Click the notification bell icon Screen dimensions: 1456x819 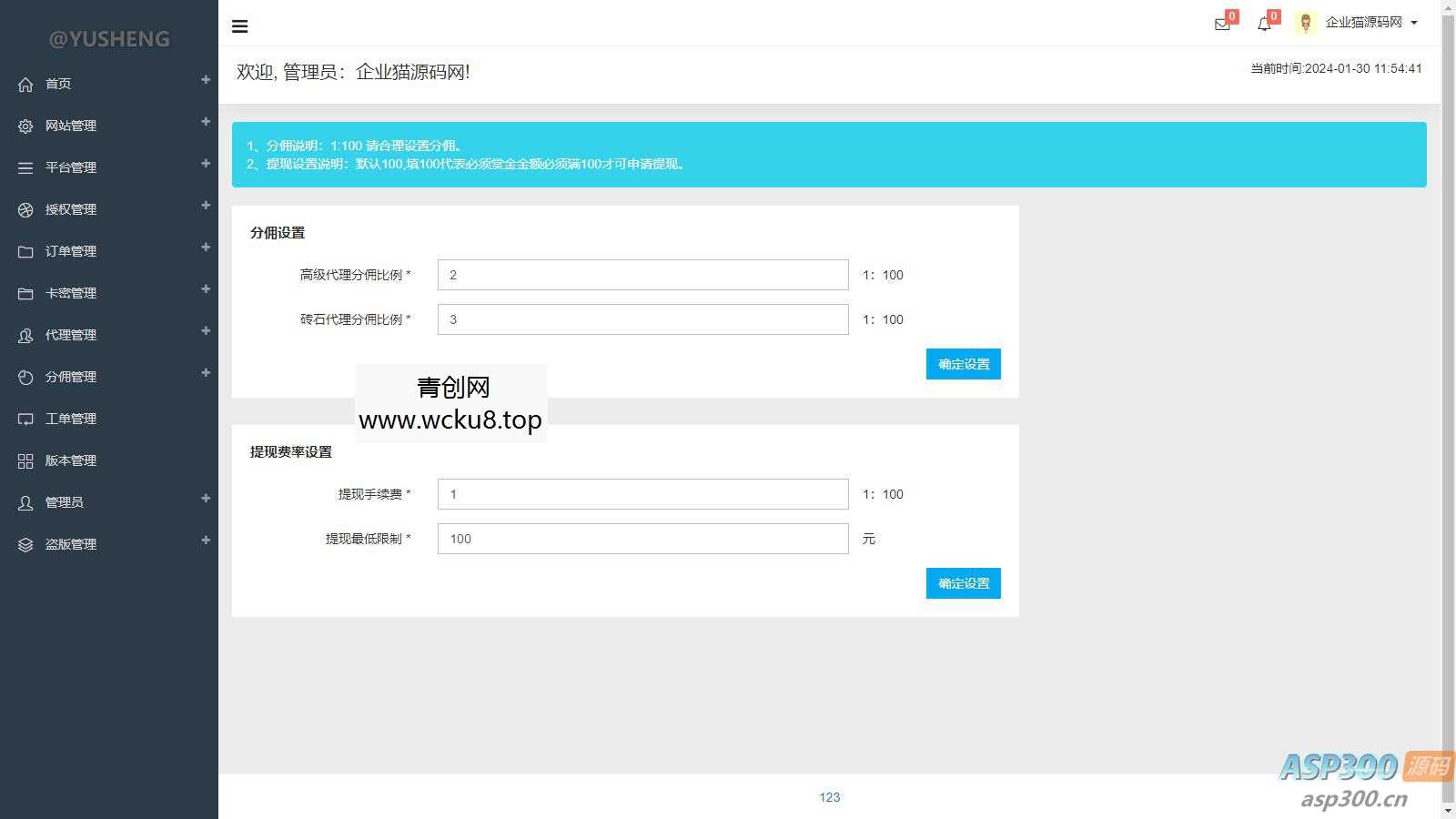pos(1264,25)
